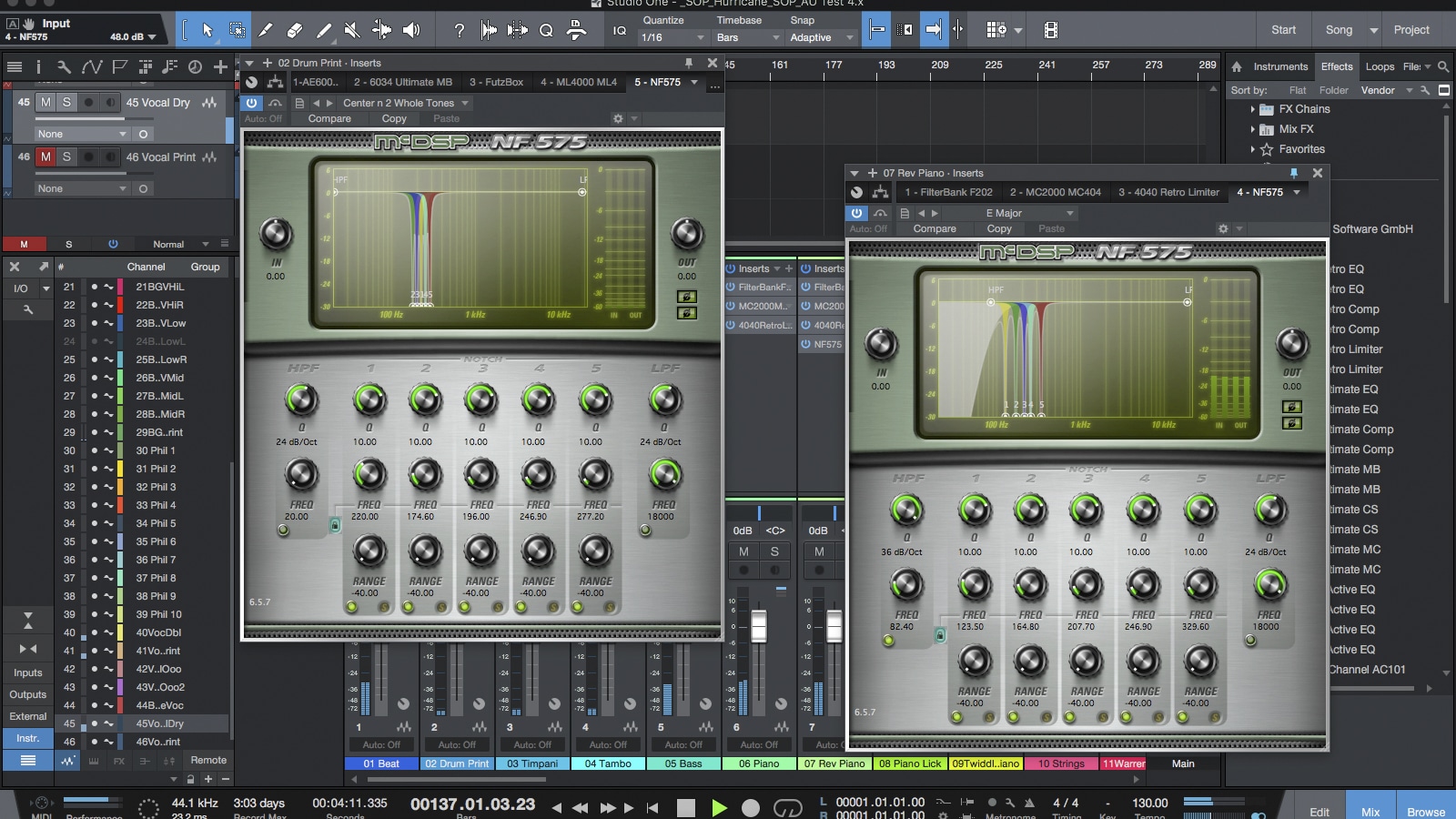Image resolution: width=1456 pixels, height=819 pixels.
Task: Select the Listen speaker tool
Action: point(411,30)
